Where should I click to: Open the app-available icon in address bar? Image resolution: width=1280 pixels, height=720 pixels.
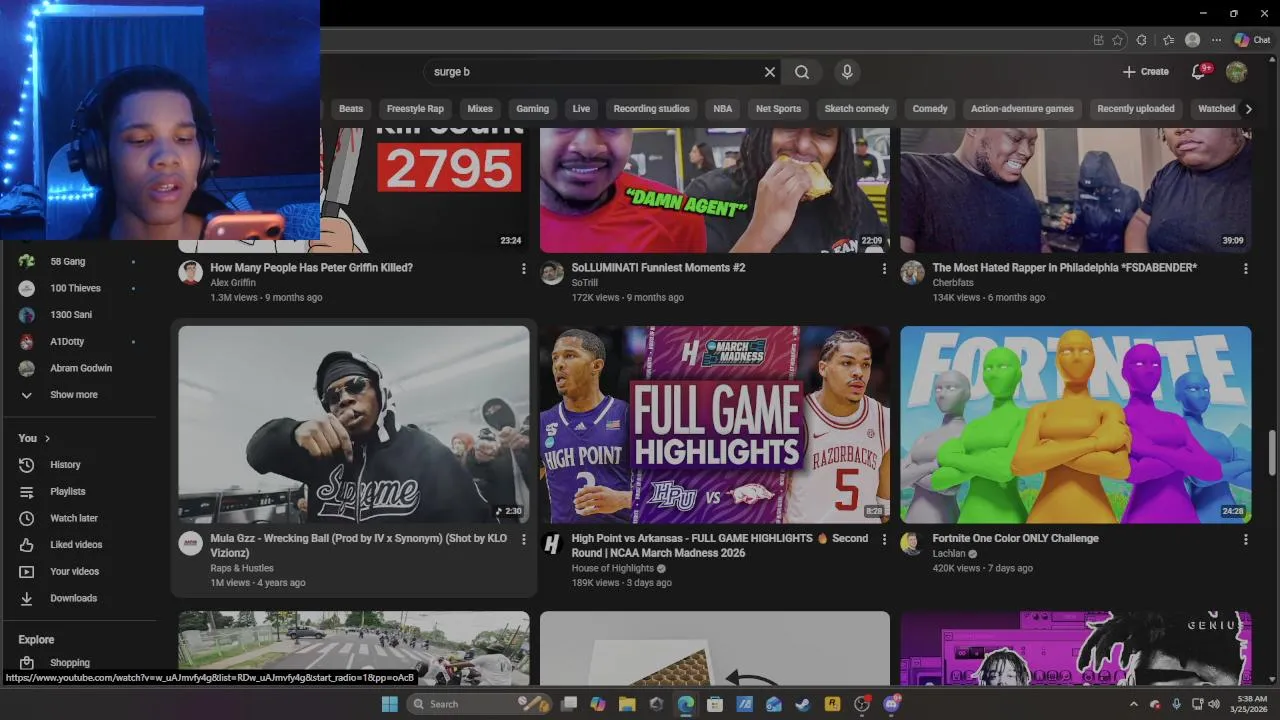coord(1098,40)
